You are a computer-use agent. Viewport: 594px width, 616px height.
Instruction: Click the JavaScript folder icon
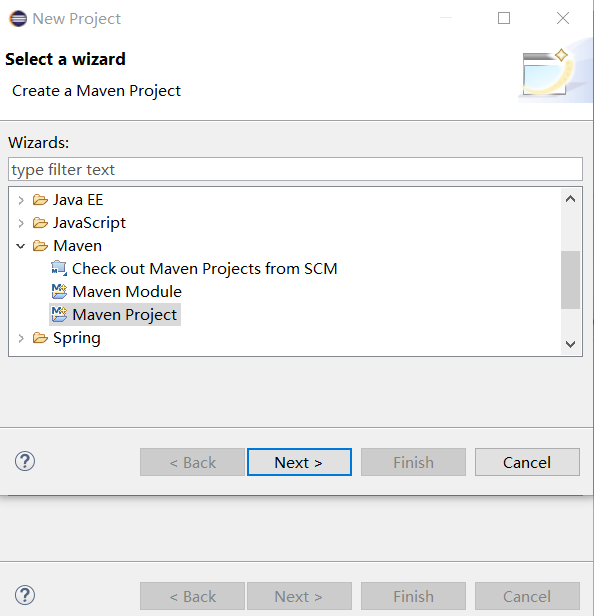coord(40,223)
